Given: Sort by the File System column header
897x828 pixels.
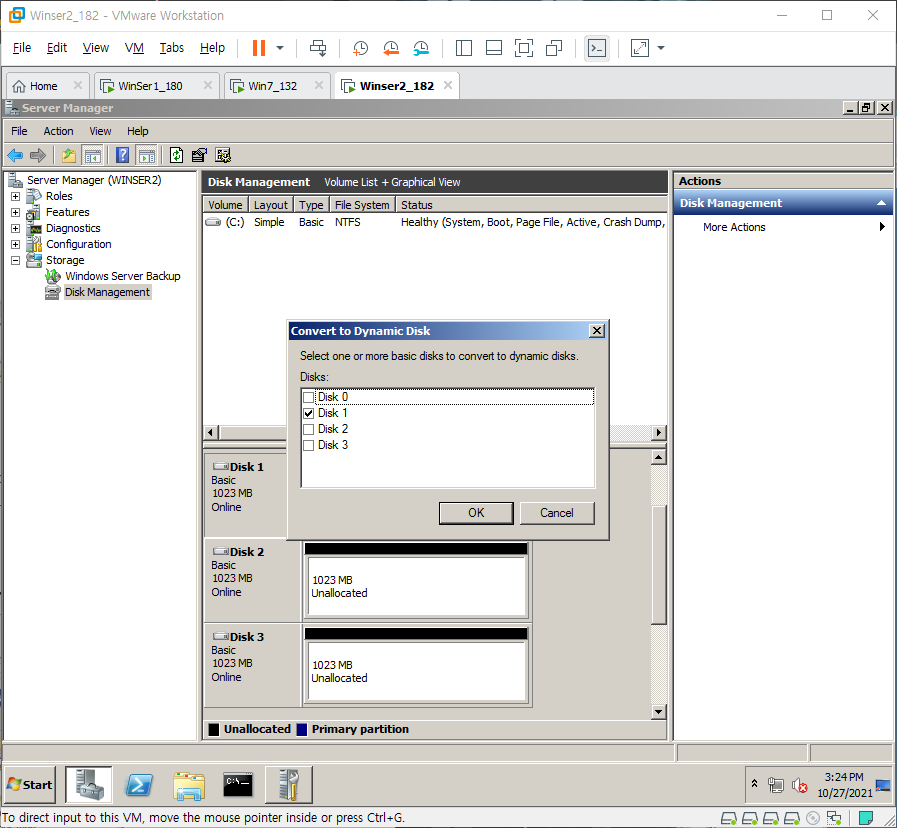Looking at the screenshot, I should click(362, 205).
